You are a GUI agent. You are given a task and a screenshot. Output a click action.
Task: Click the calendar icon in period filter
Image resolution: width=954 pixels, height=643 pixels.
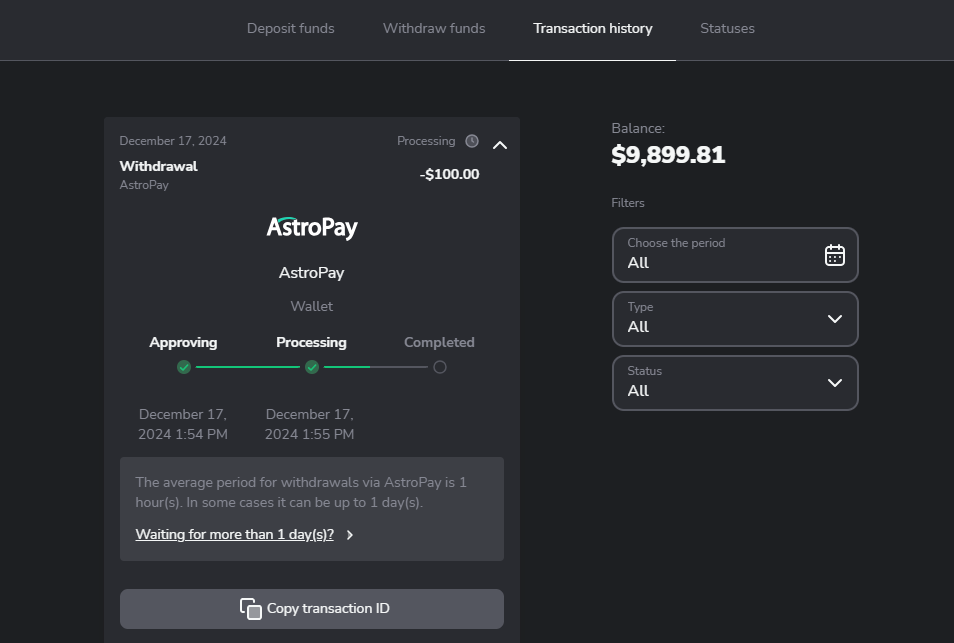point(834,255)
